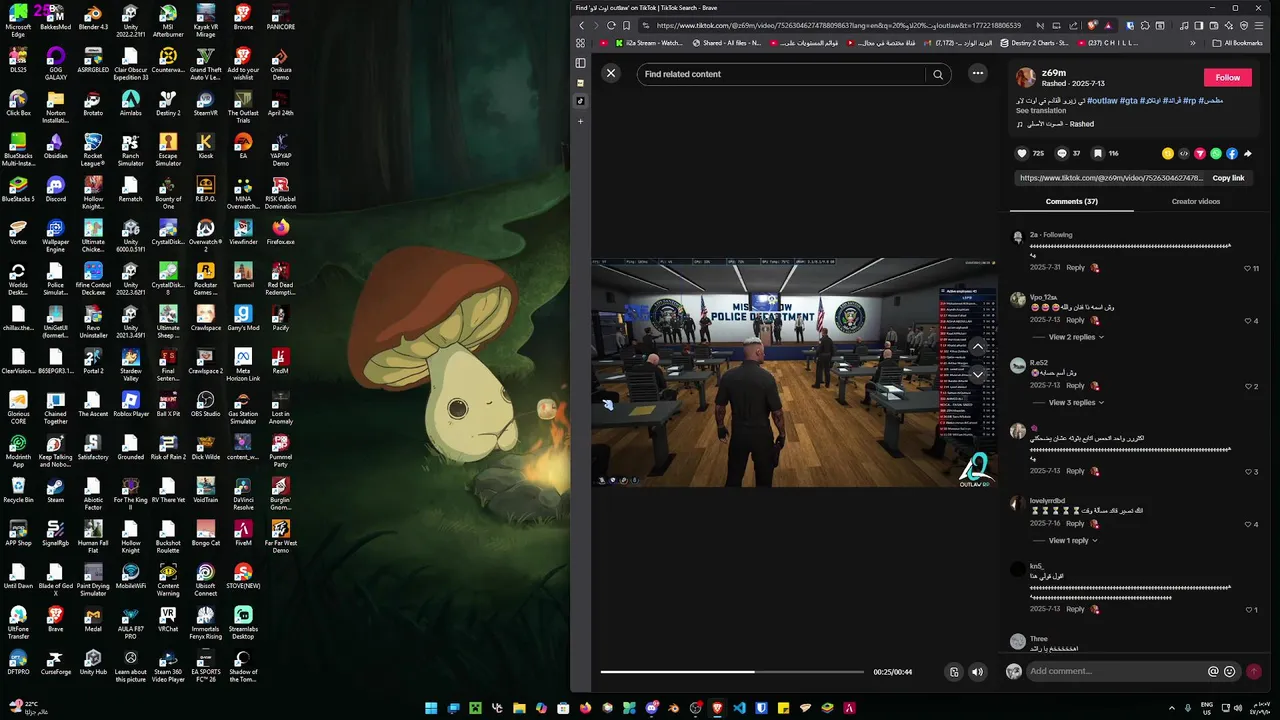The width and height of the screenshot is (1280, 720).
Task: Expand View 1 reply under lovelyrrdbd
Action: point(1072,540)
